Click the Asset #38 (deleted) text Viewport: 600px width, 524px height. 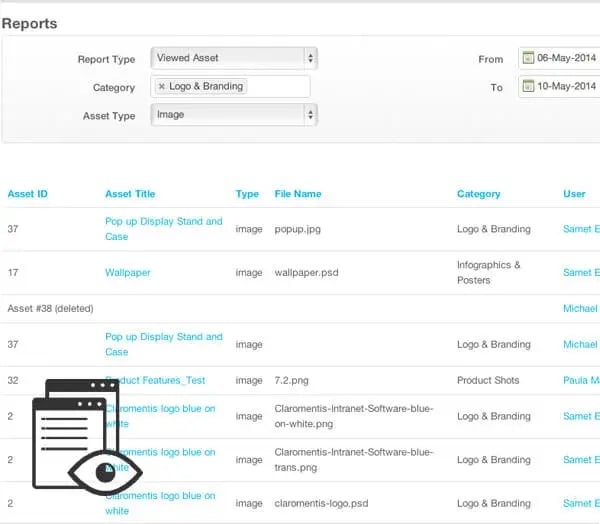tap(51, 309)
